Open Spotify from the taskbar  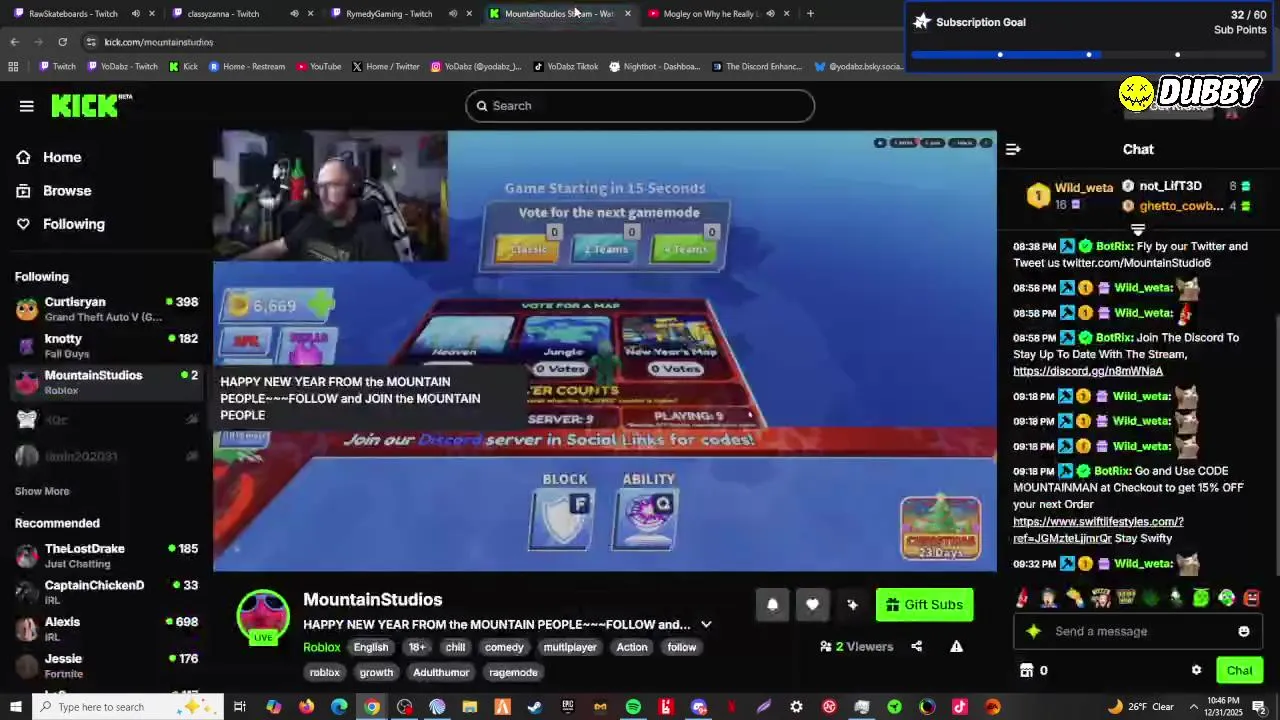pyautogui.click(x=633, y=707)
